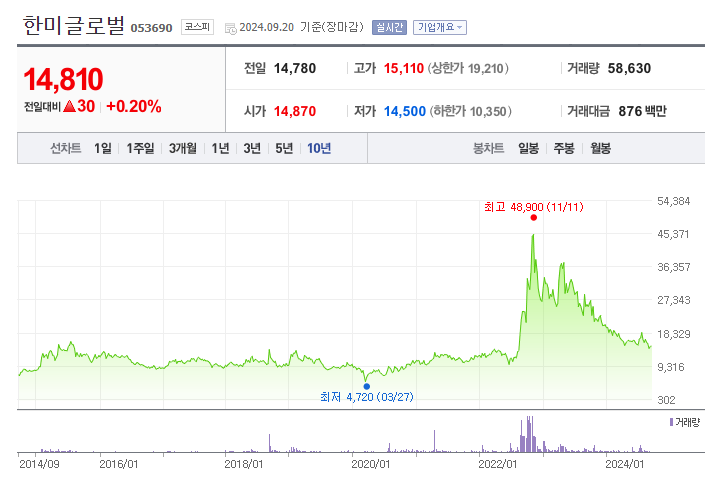The width and height of the screenshot is (705, 485).
Task: Click the 2018/01 axis label
Action: (244, 464)
